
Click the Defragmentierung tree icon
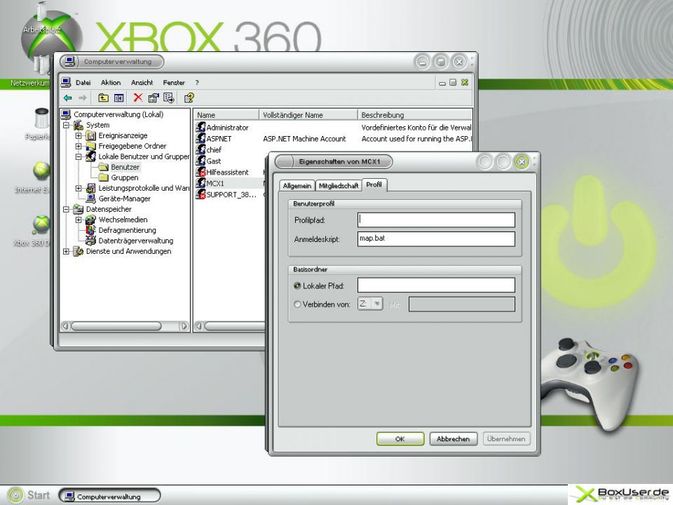91,230
